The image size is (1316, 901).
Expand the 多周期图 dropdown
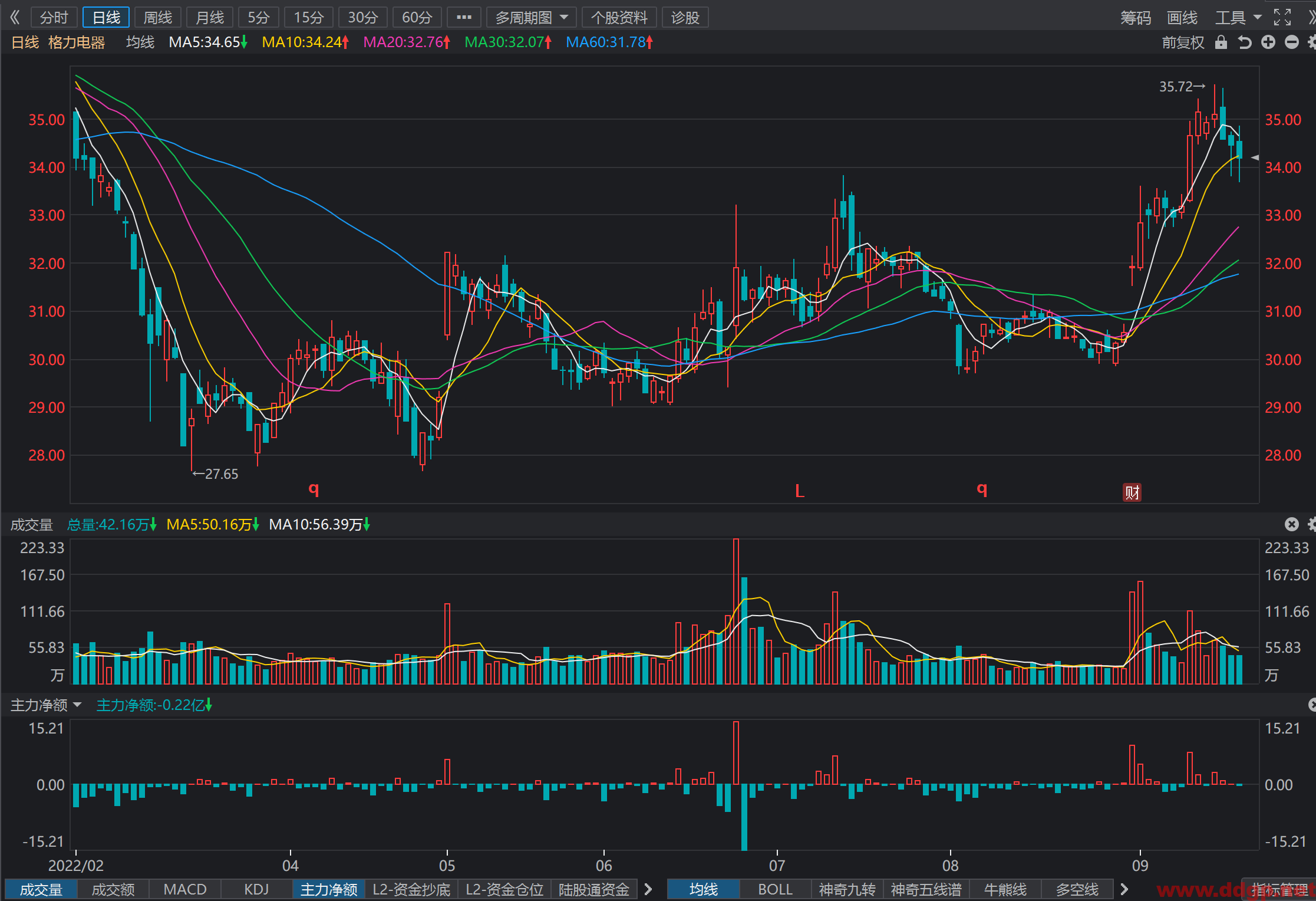[532, 18]
